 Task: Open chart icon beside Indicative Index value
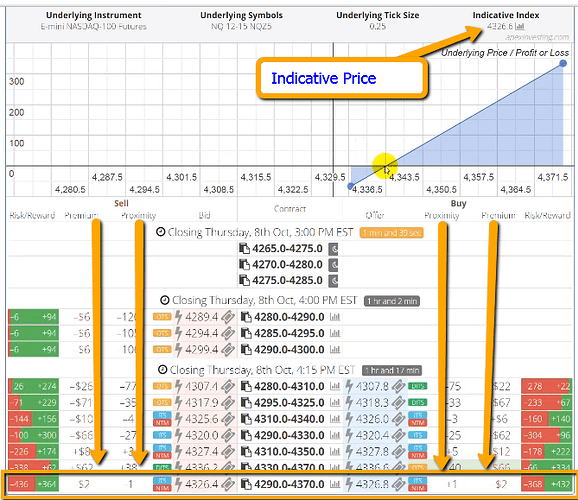pos(520,26)
